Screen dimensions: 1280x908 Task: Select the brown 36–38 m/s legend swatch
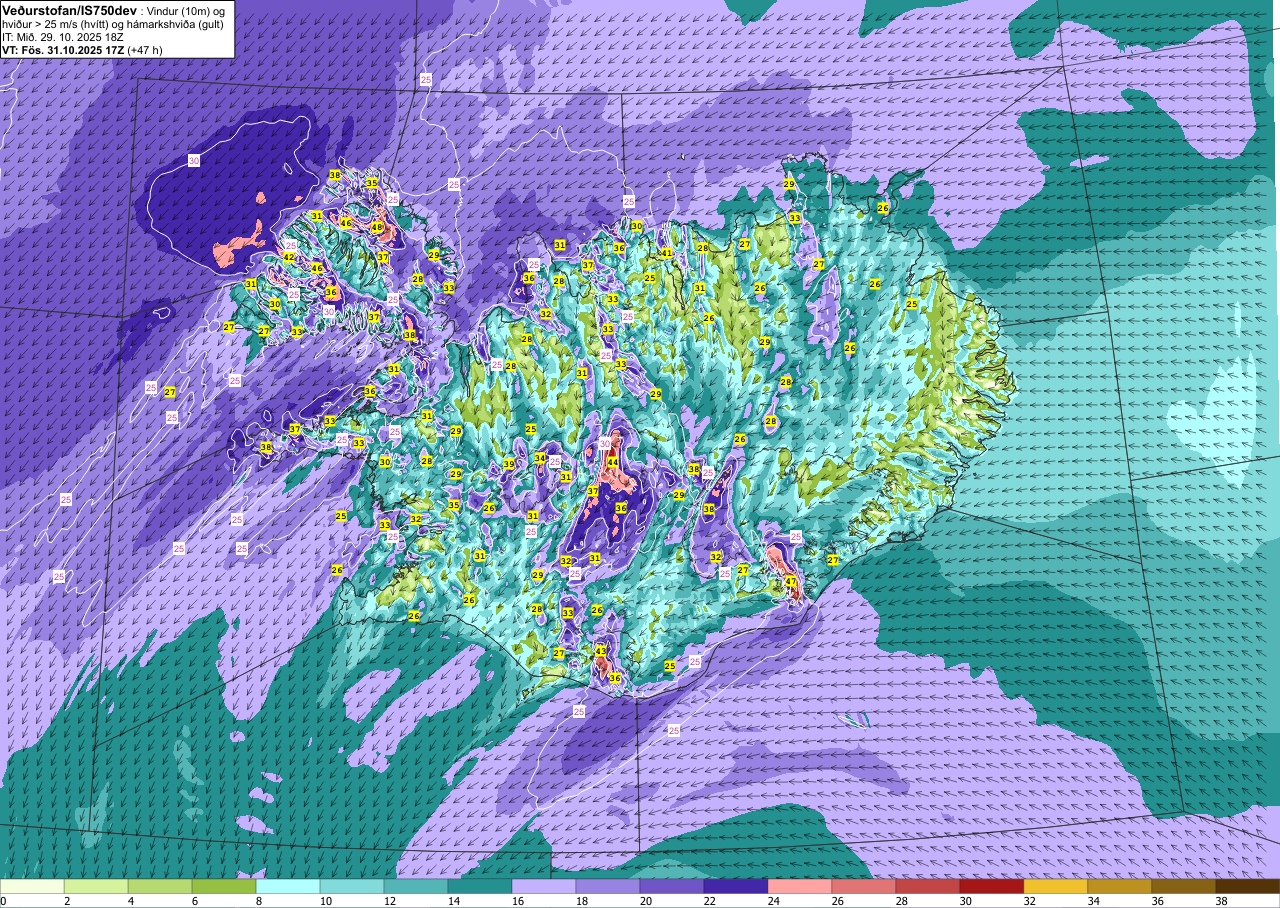click(1184, 886)
